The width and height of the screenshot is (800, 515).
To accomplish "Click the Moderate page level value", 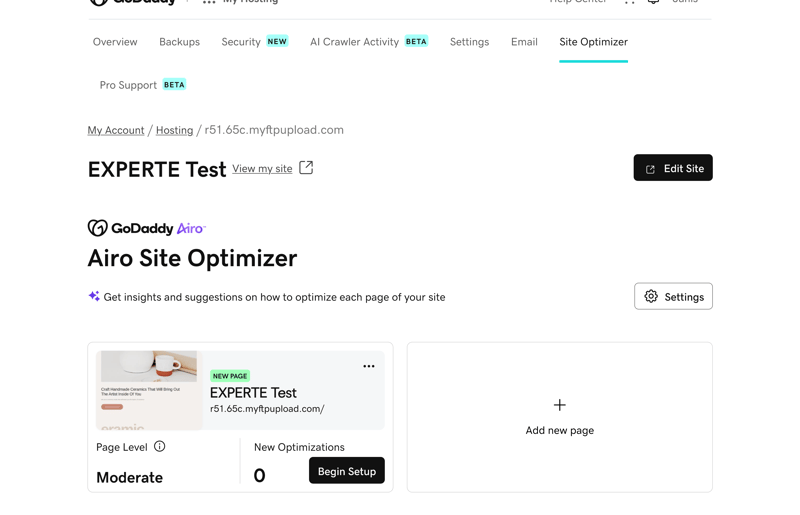I will pos(130,478).
